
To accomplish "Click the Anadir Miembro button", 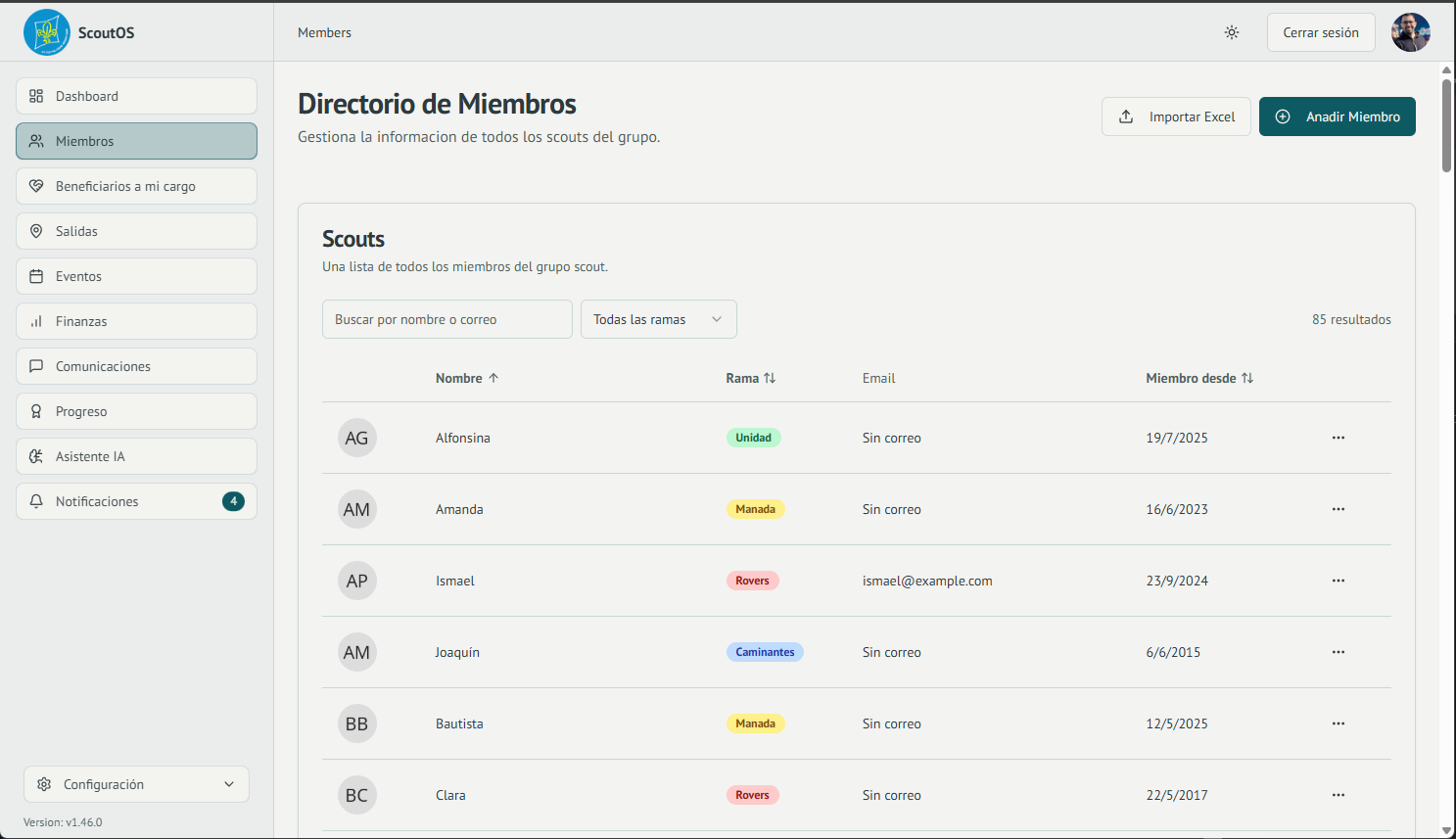I will [1338, 116].
